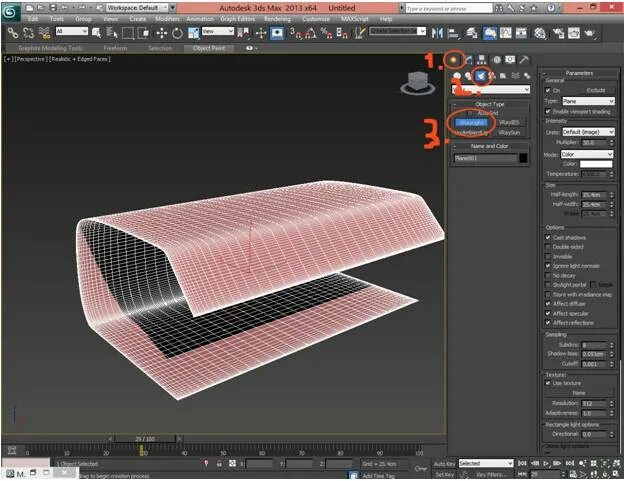The width and height of the screenshot is (624, 481).
Task: Toggle the Percent Snap icon
Action: [x=326, y=33]
